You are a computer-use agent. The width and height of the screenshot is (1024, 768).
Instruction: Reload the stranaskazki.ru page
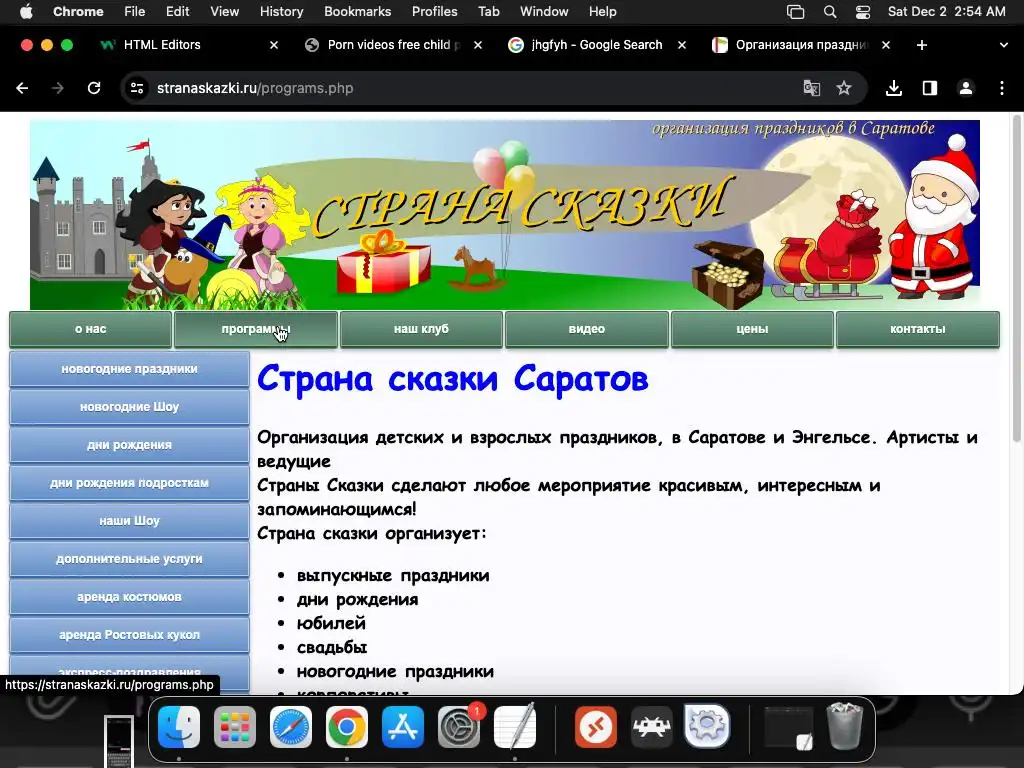[94, 88]
